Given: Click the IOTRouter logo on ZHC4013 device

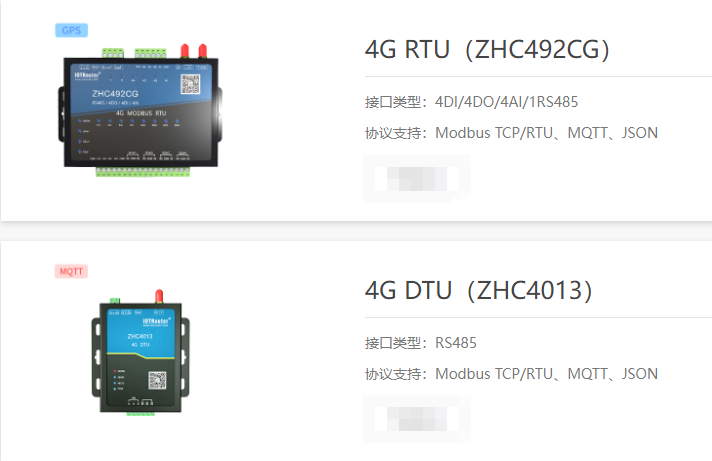Looking at the screenshot, I should pos(156,322).
